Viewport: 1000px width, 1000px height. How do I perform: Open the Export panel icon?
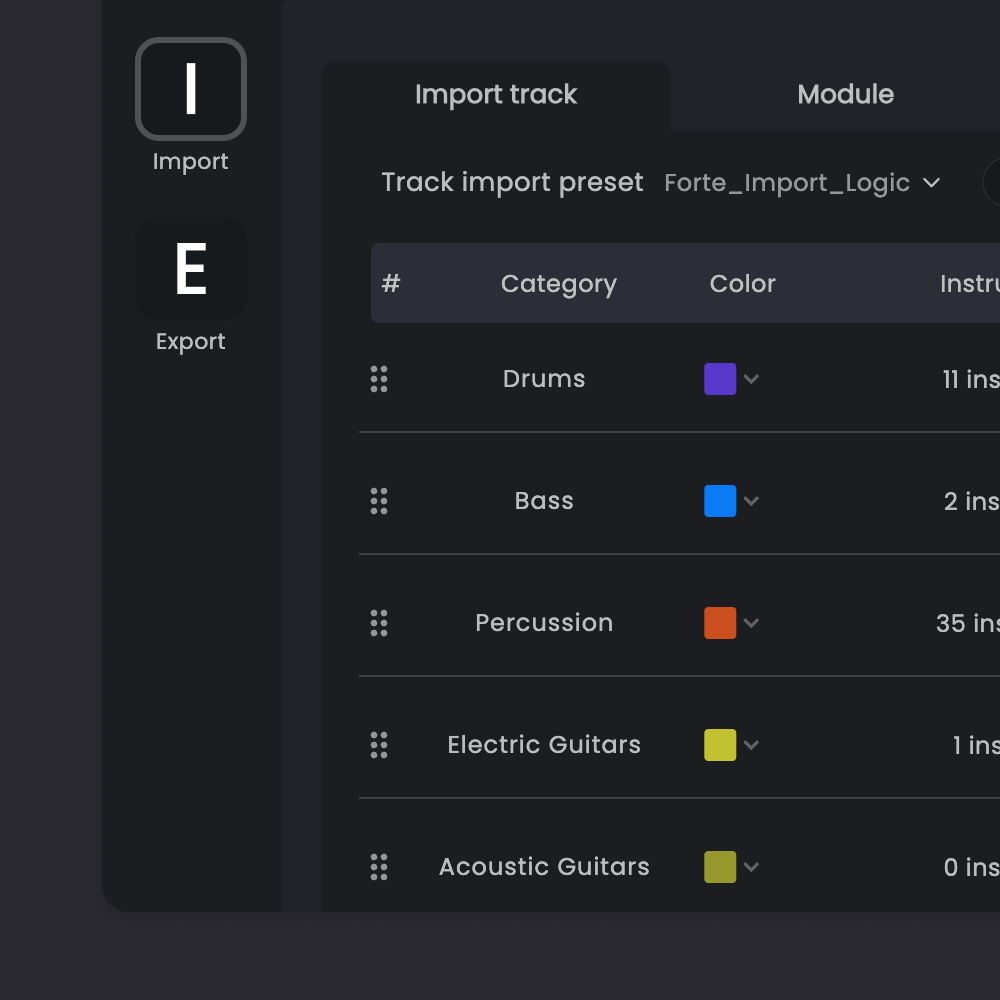[190, 268]
